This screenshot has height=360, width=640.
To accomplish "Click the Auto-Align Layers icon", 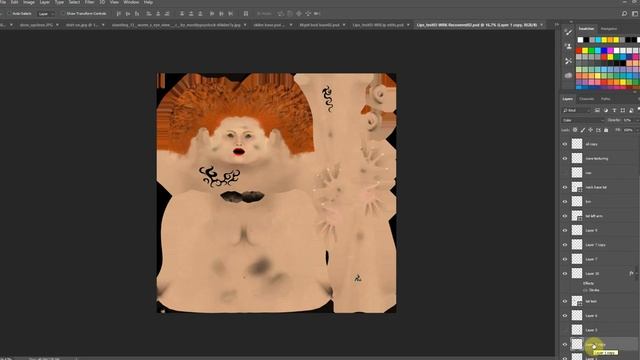I will pyautogui.click(x=246, y=13).
